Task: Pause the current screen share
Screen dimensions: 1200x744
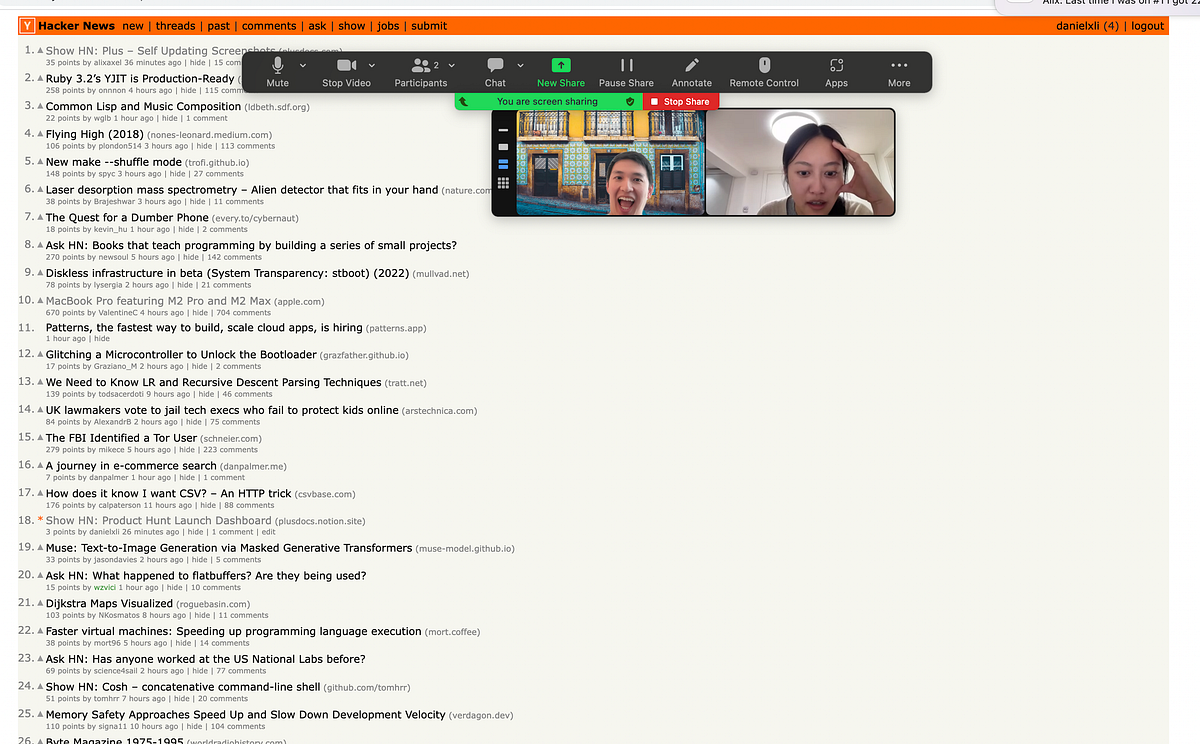Action: point(626,70)
